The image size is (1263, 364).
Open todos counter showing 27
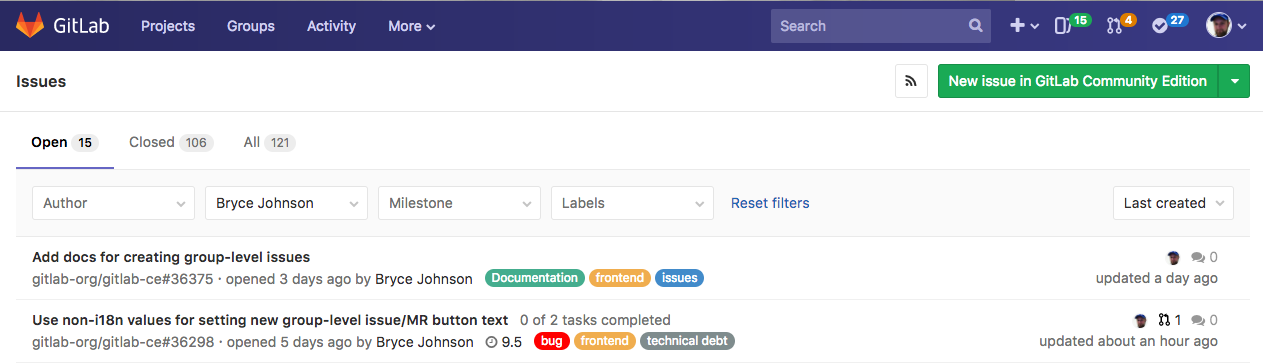point(1169,24)
